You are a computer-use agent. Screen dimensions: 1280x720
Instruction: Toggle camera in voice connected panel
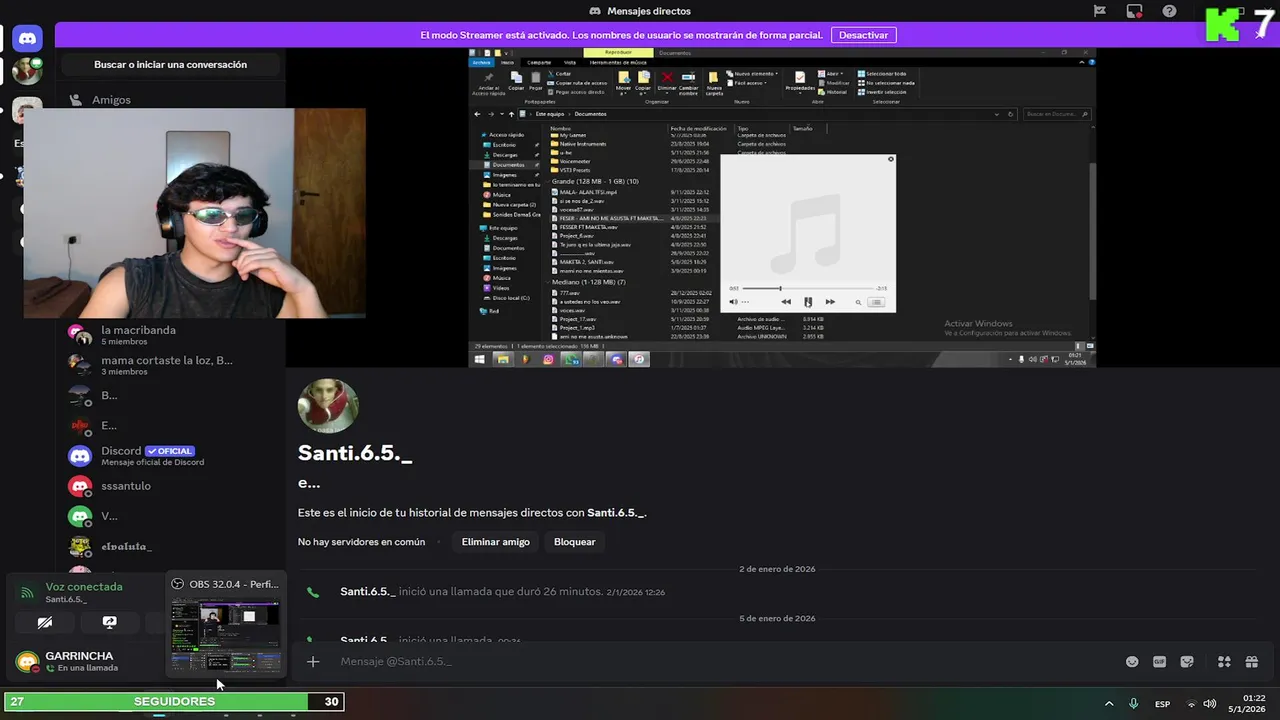point(45,623)
